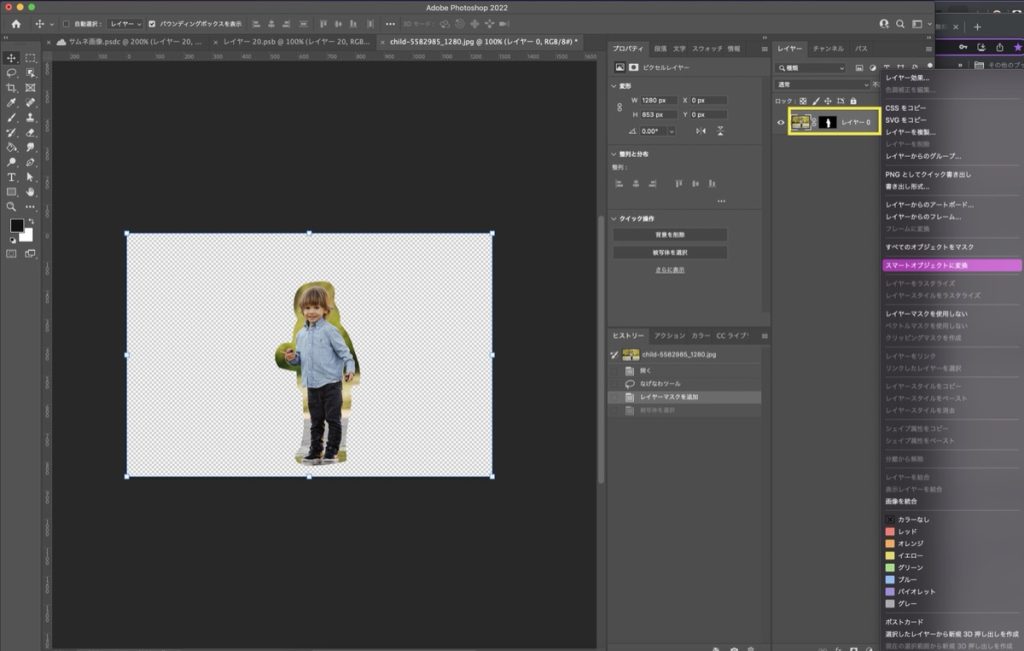Click the 被写体を選択 button
Image resolution: width=1024 pixels, height=651 pixels.
670,253
